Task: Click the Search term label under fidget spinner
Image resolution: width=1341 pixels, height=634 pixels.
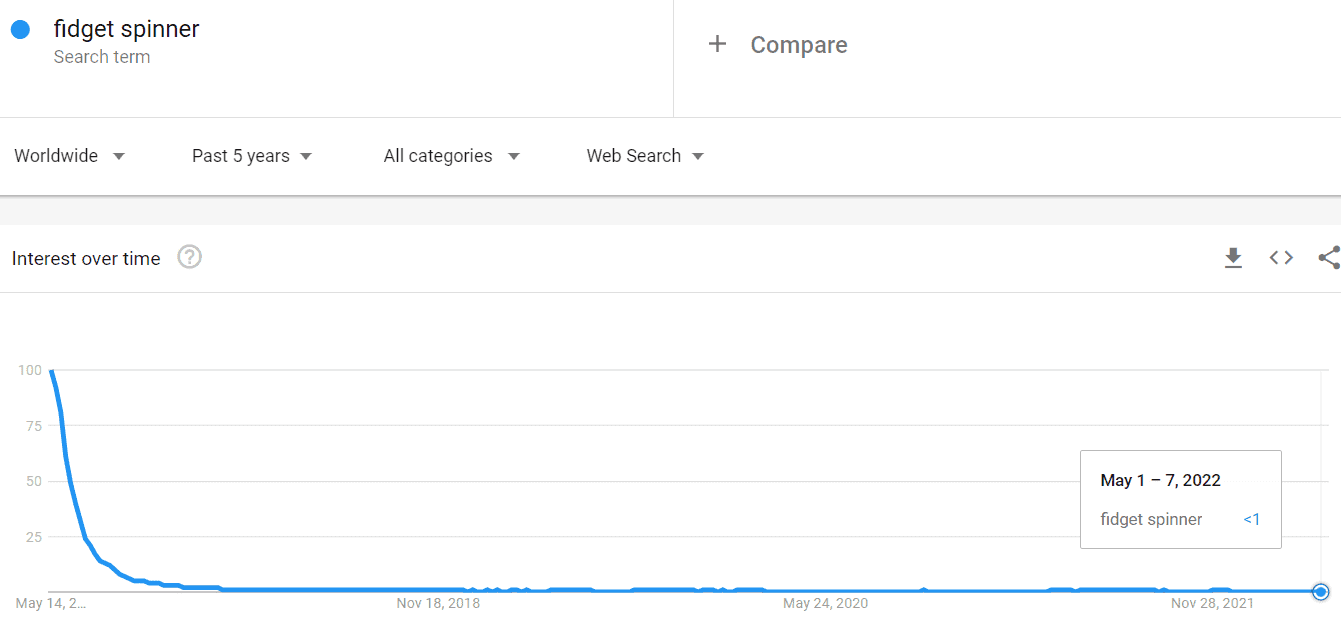Action: [102, 57]
